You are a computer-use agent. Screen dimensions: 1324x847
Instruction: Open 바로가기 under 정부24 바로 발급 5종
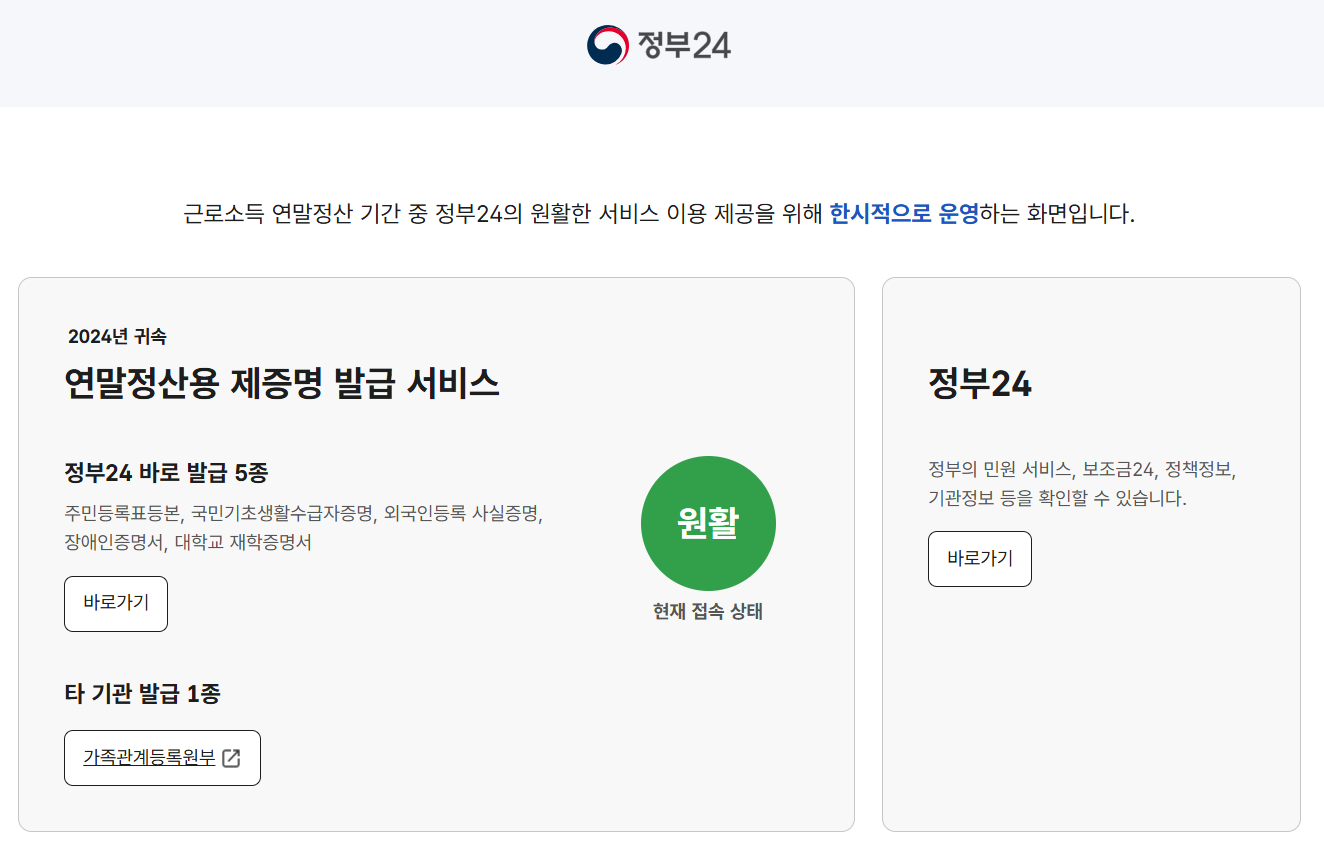click(116, 604)
